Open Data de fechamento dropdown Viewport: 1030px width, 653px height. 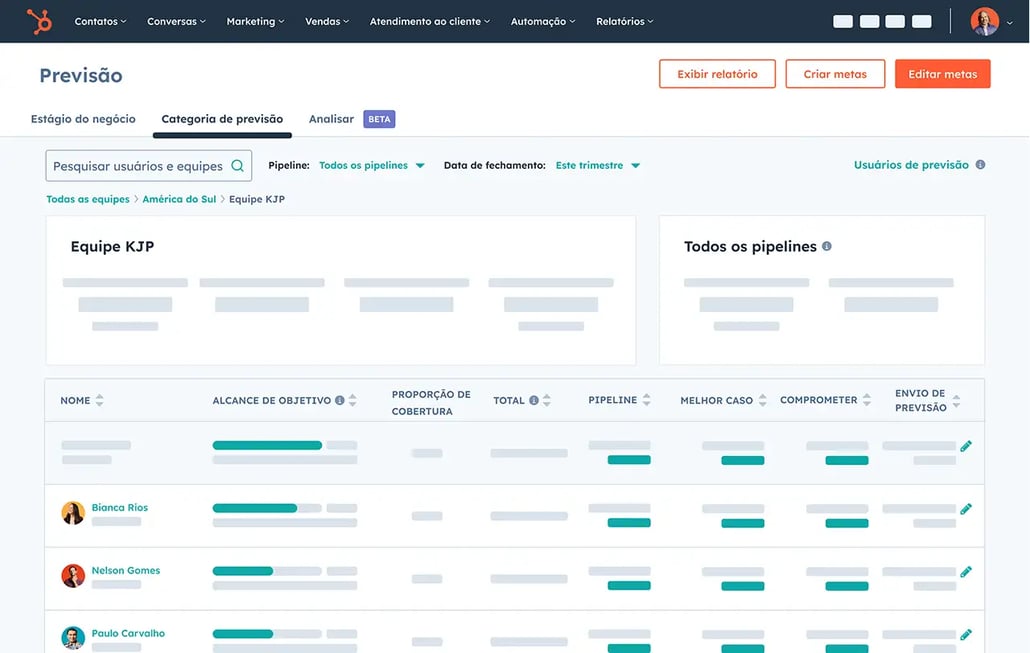click(x=598, y=166)
